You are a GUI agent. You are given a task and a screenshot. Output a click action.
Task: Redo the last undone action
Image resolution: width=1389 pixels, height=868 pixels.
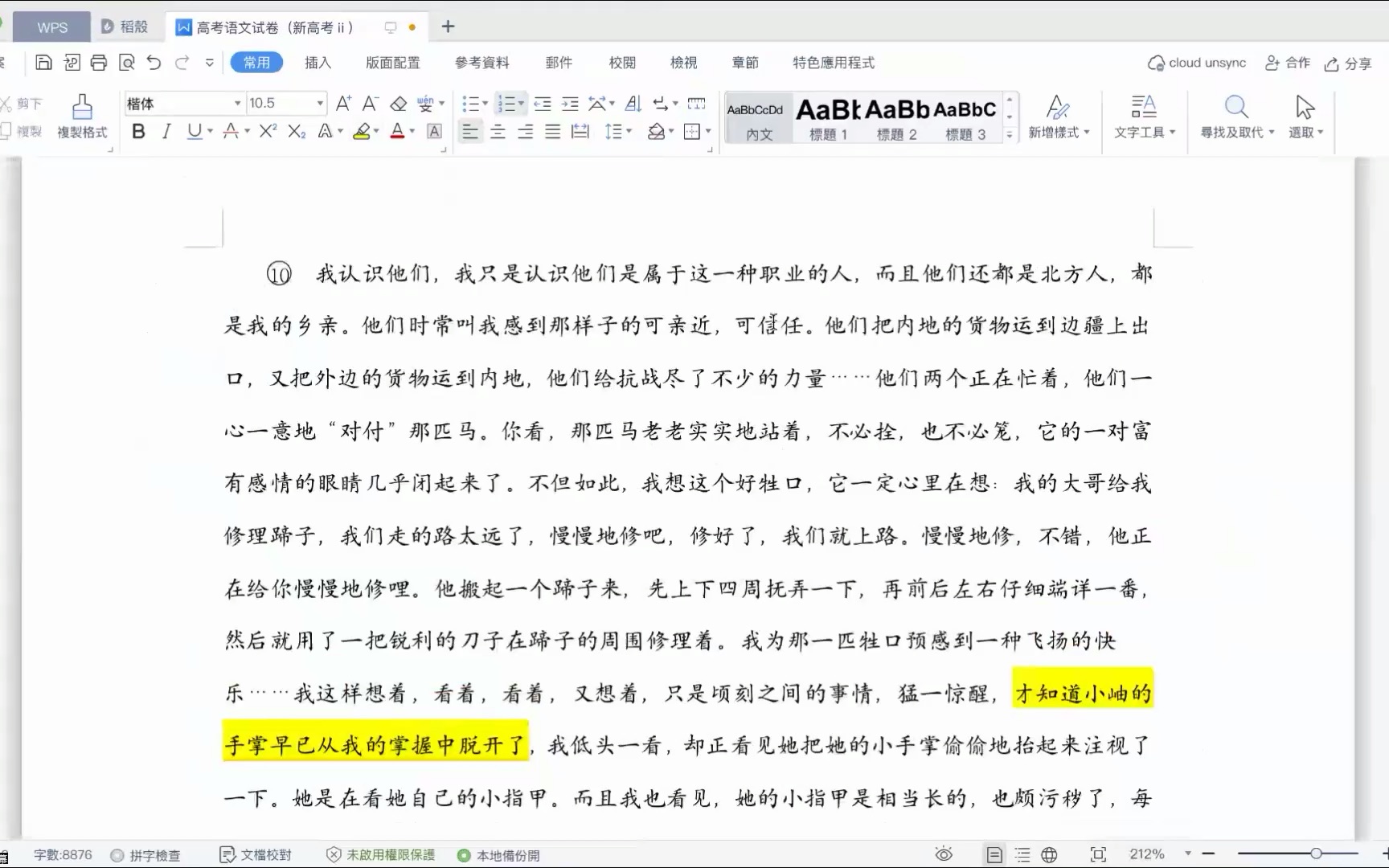tap(182, 63)
